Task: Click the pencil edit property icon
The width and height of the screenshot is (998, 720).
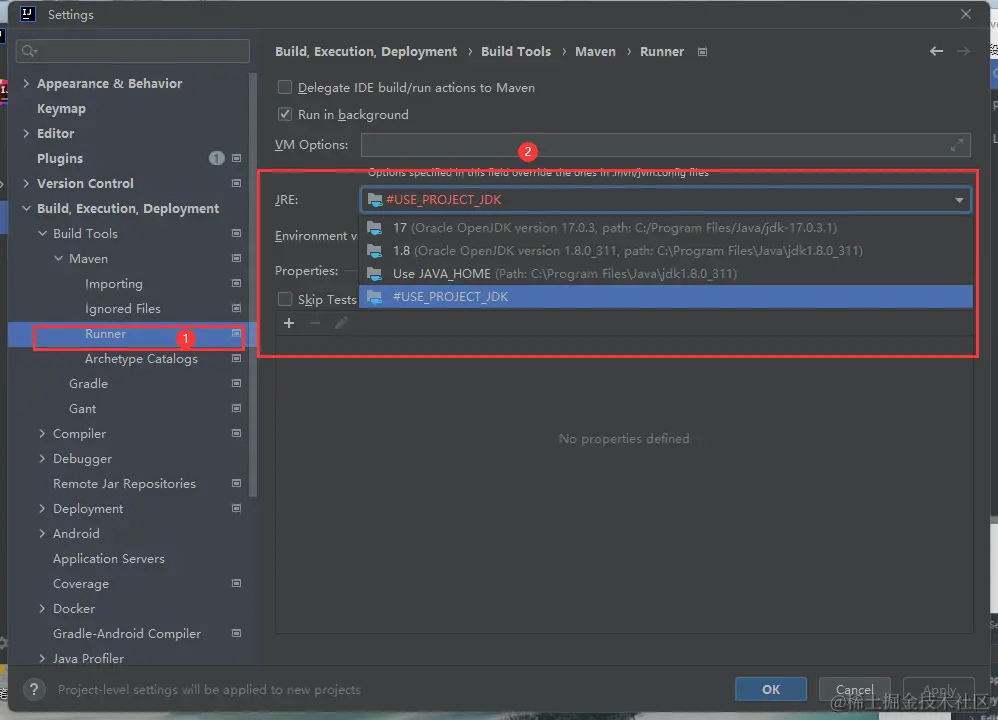Action: (x=341, y=323)
